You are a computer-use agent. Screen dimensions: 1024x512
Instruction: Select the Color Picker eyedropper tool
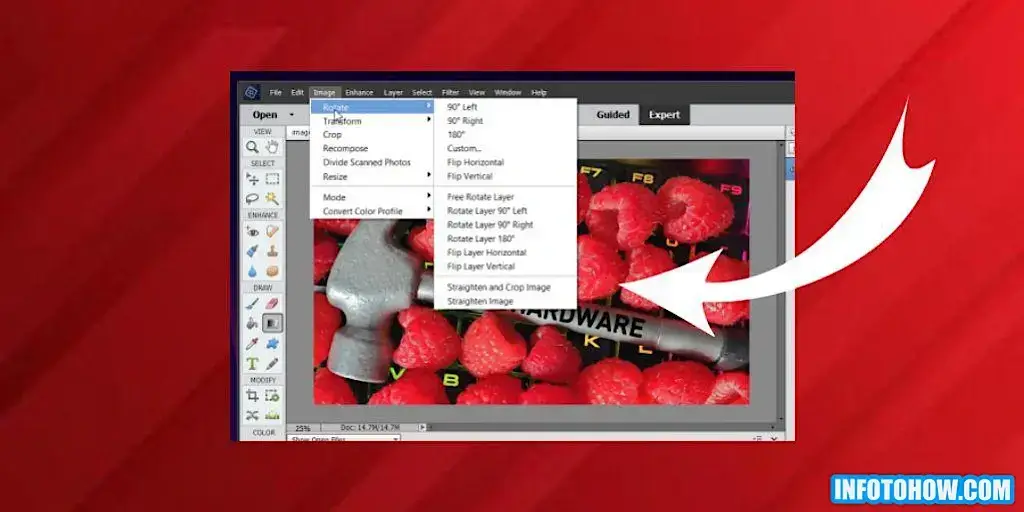tap(252, 343)
